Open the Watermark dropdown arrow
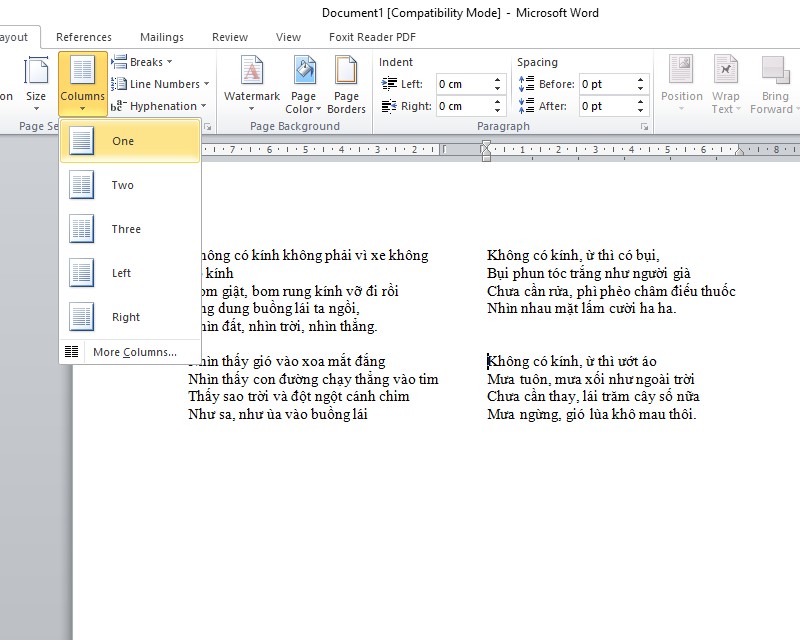800x640 pixels. point(251,109)
